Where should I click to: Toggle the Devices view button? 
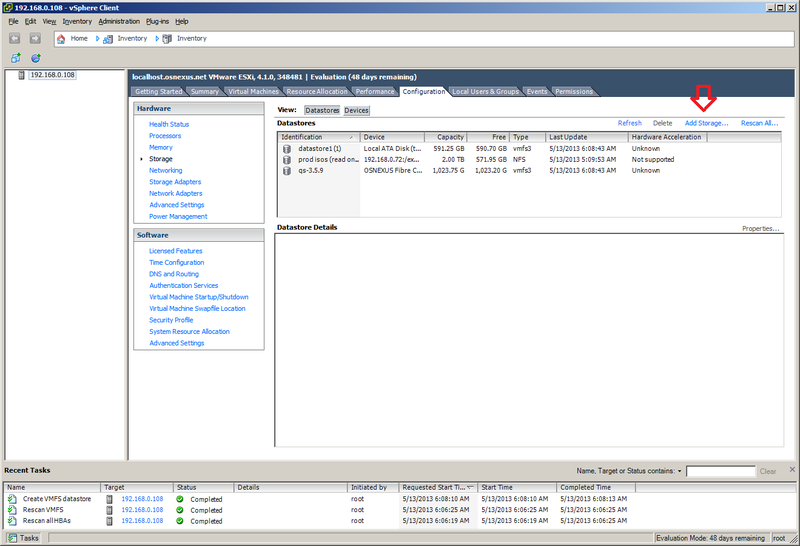click(356, 110)
